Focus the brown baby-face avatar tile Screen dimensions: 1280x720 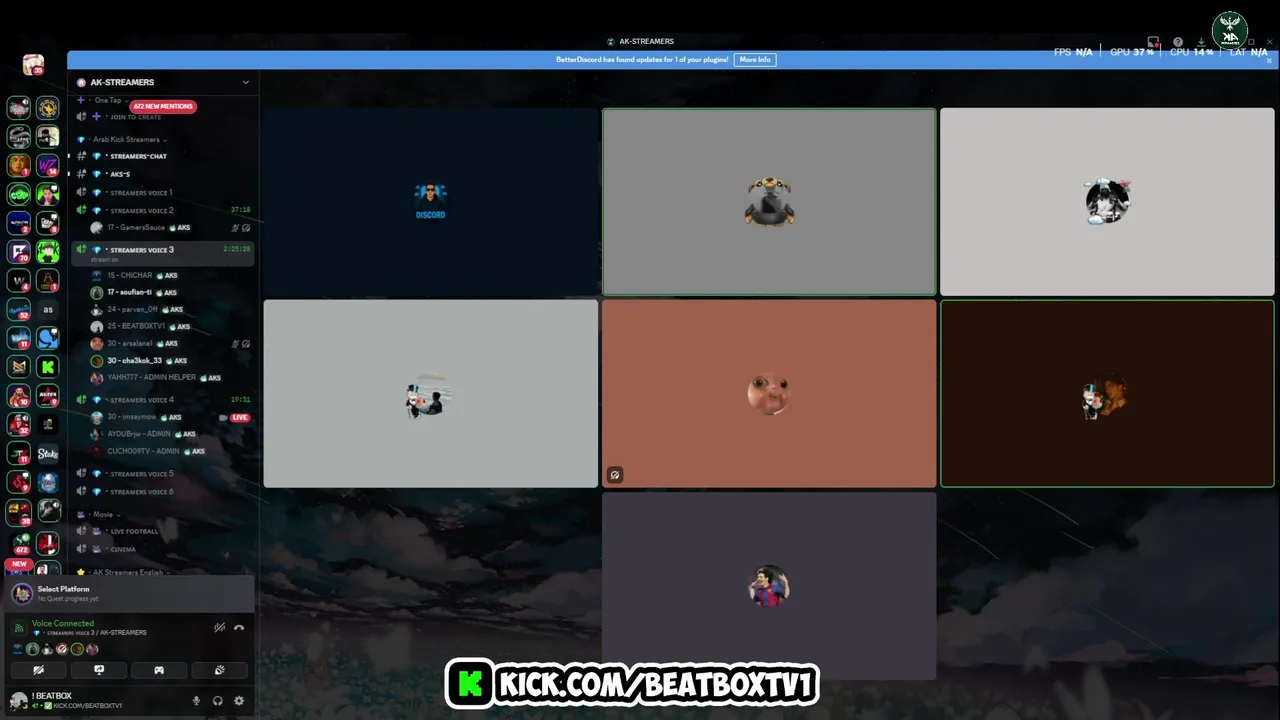click(x=769, y=394)
